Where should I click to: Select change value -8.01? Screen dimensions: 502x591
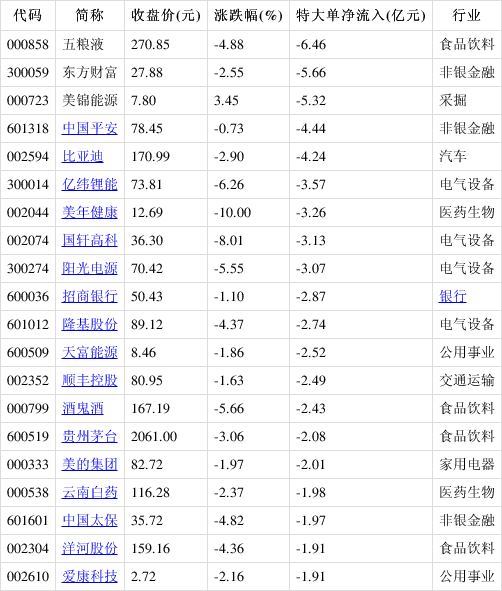click(x=229, y=240)
